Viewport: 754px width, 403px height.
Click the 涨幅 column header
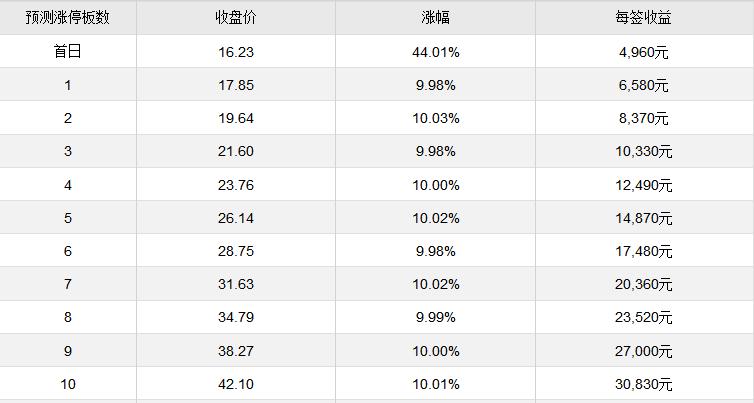click(436, 18)
